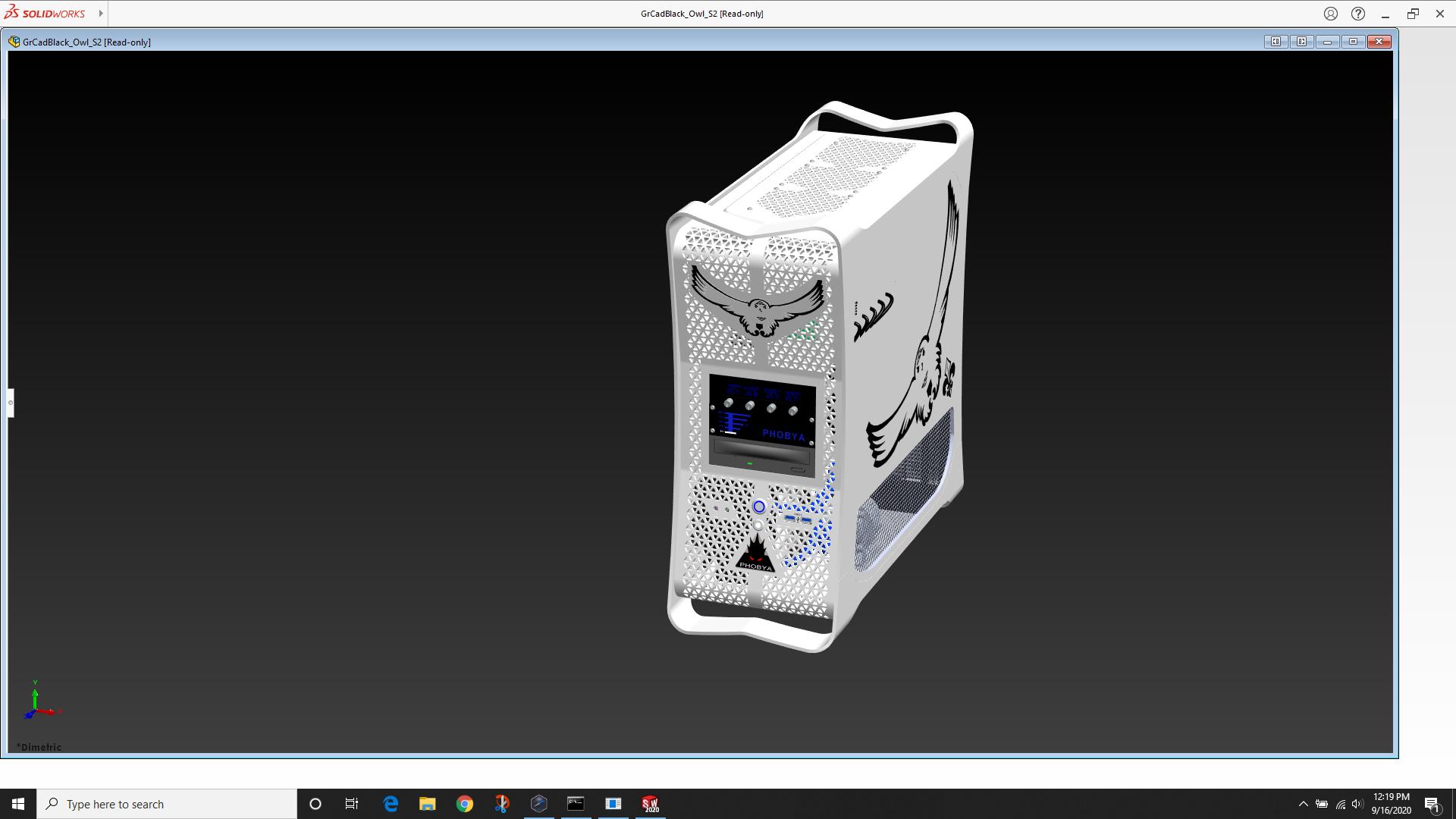Open the notification action center
1456x819 pixels.
pyautogui.click(x=1432, y=804)
